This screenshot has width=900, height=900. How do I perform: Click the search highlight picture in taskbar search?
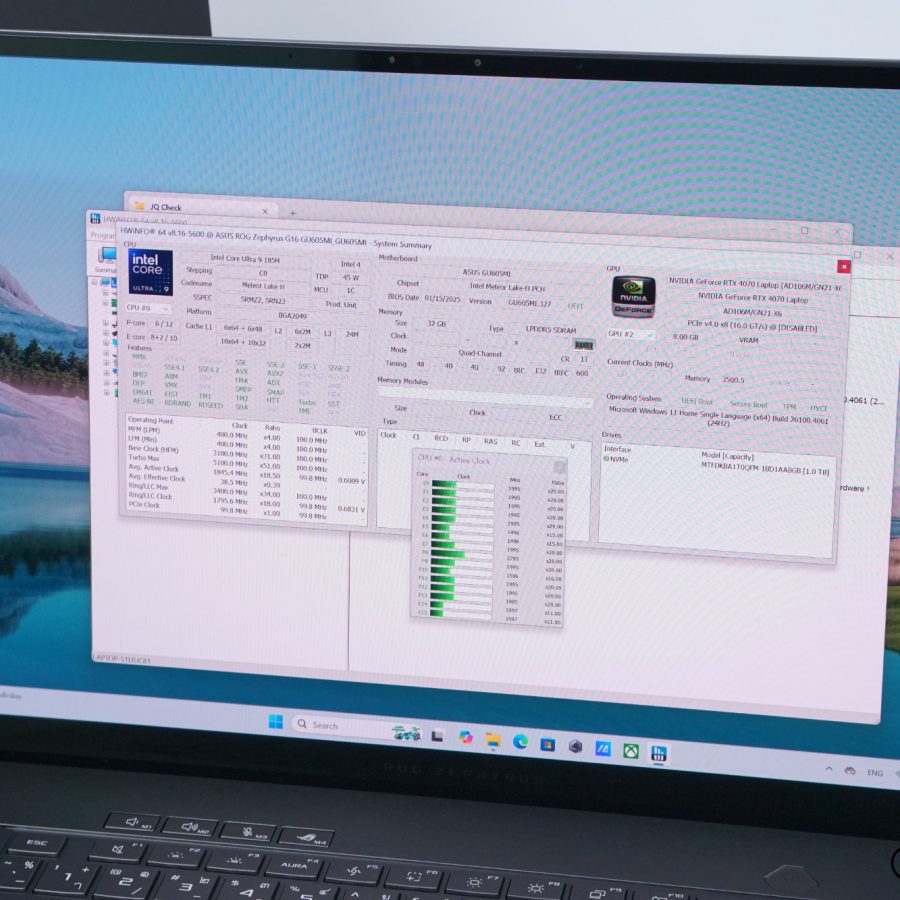406,732
